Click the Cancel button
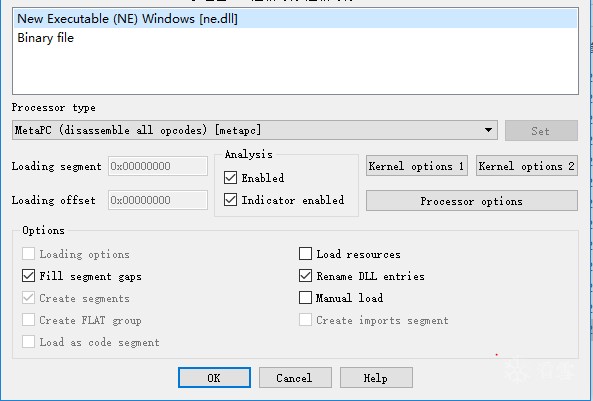Viewport: 593px width, 401px height. [x=295, y=378]
